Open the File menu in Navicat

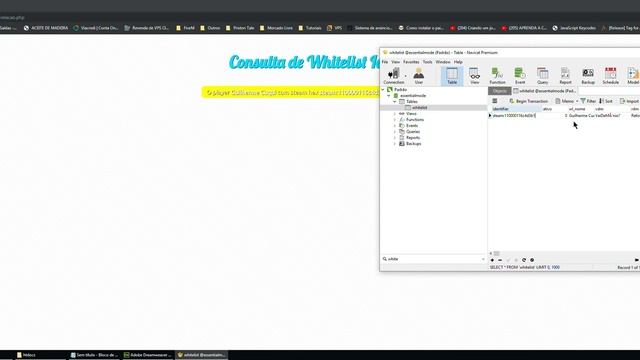[x=385, y=62]
